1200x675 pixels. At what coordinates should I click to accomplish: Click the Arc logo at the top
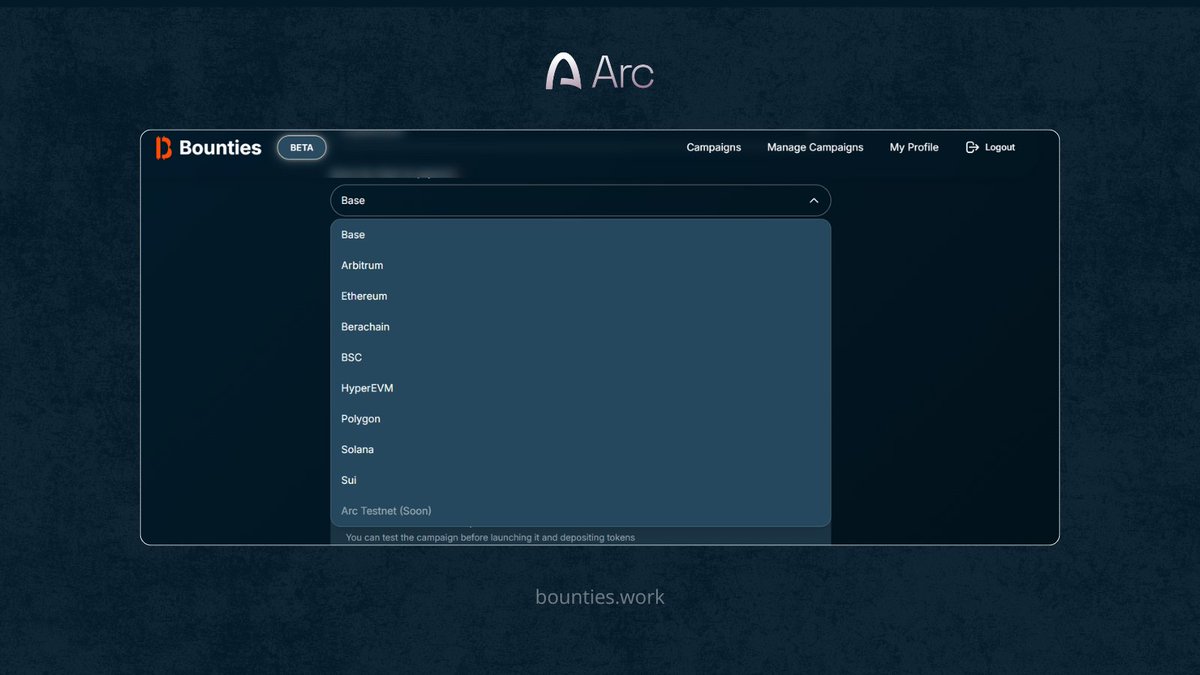[600, 71]
